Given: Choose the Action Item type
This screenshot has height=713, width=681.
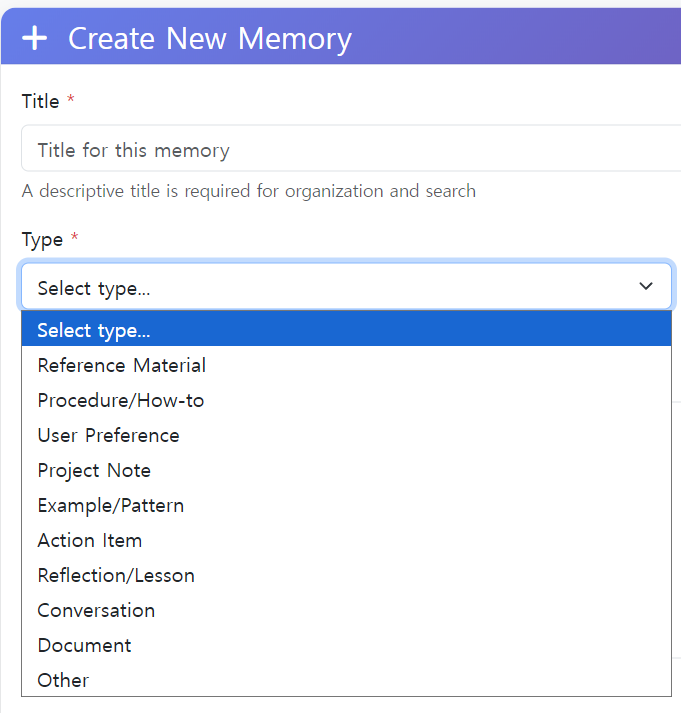Looking at the screenshot, I should pyautogui.click(x=90, y=540).
